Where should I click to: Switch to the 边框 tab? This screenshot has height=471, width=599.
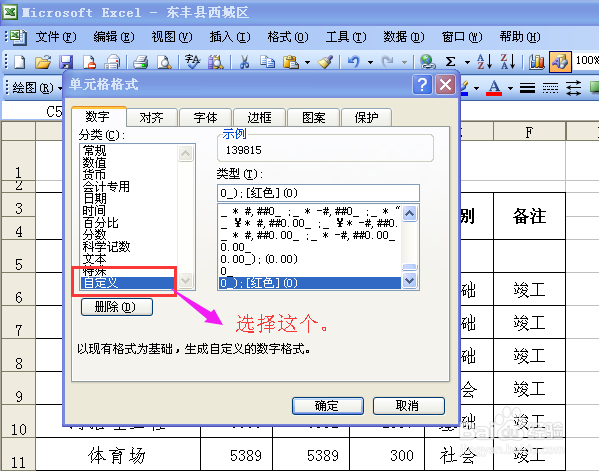(x=259, y=118)
